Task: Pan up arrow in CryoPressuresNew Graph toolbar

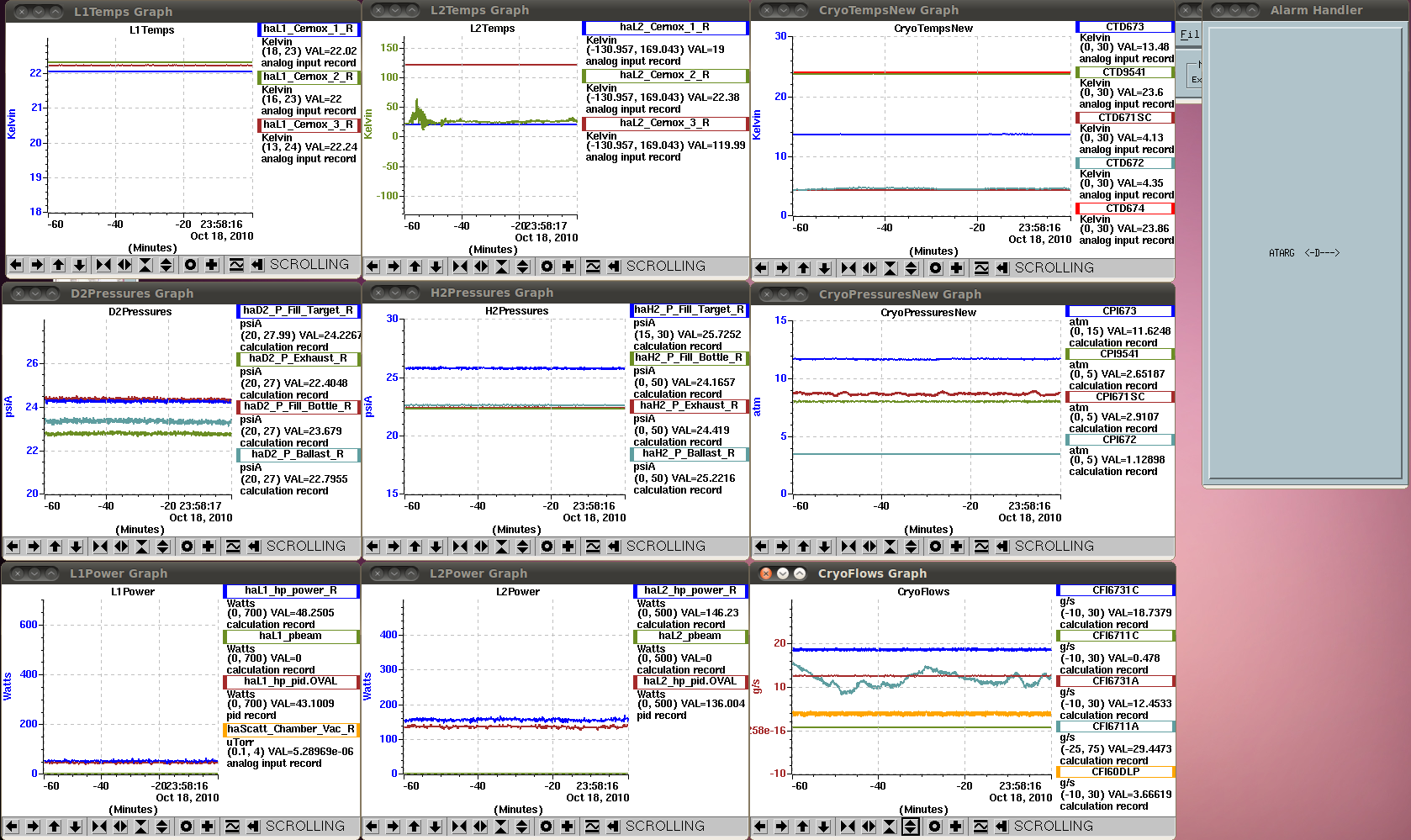Action: 803,547
